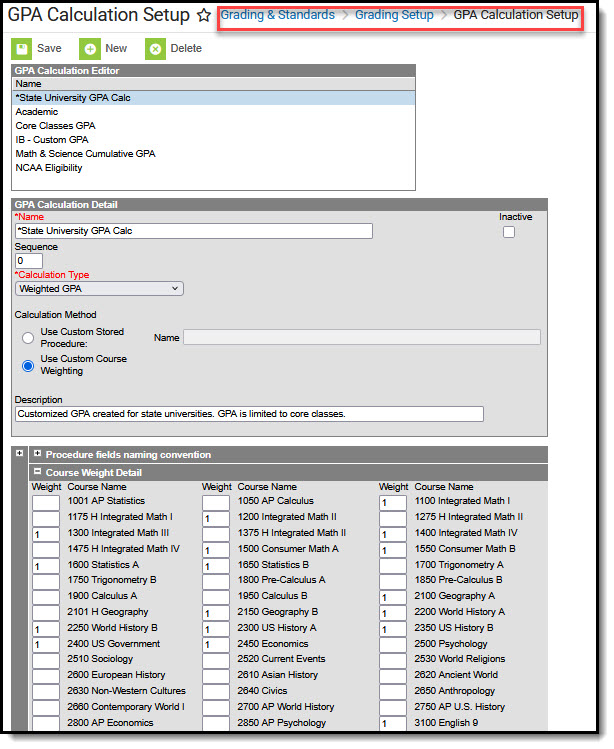Click weight field for 2450 Economics

216,646
